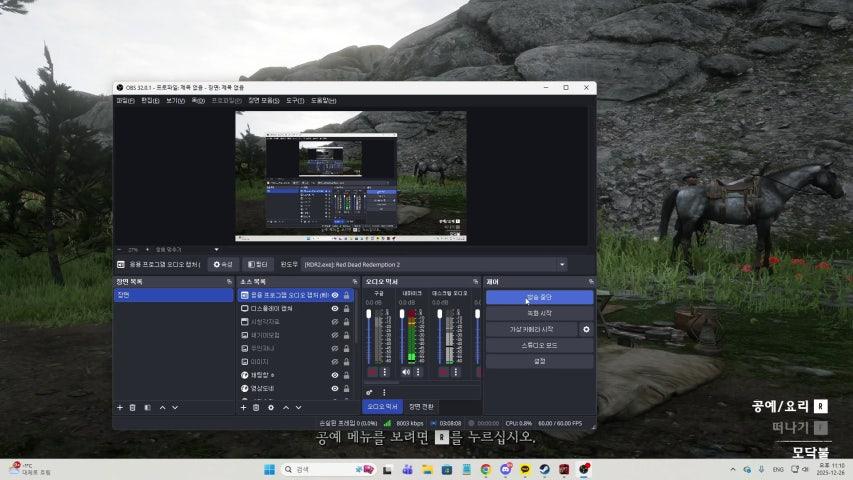Switch to the 장면 전환 tab
The height and width of the screenshot is (480, 853).
(421, 407)
